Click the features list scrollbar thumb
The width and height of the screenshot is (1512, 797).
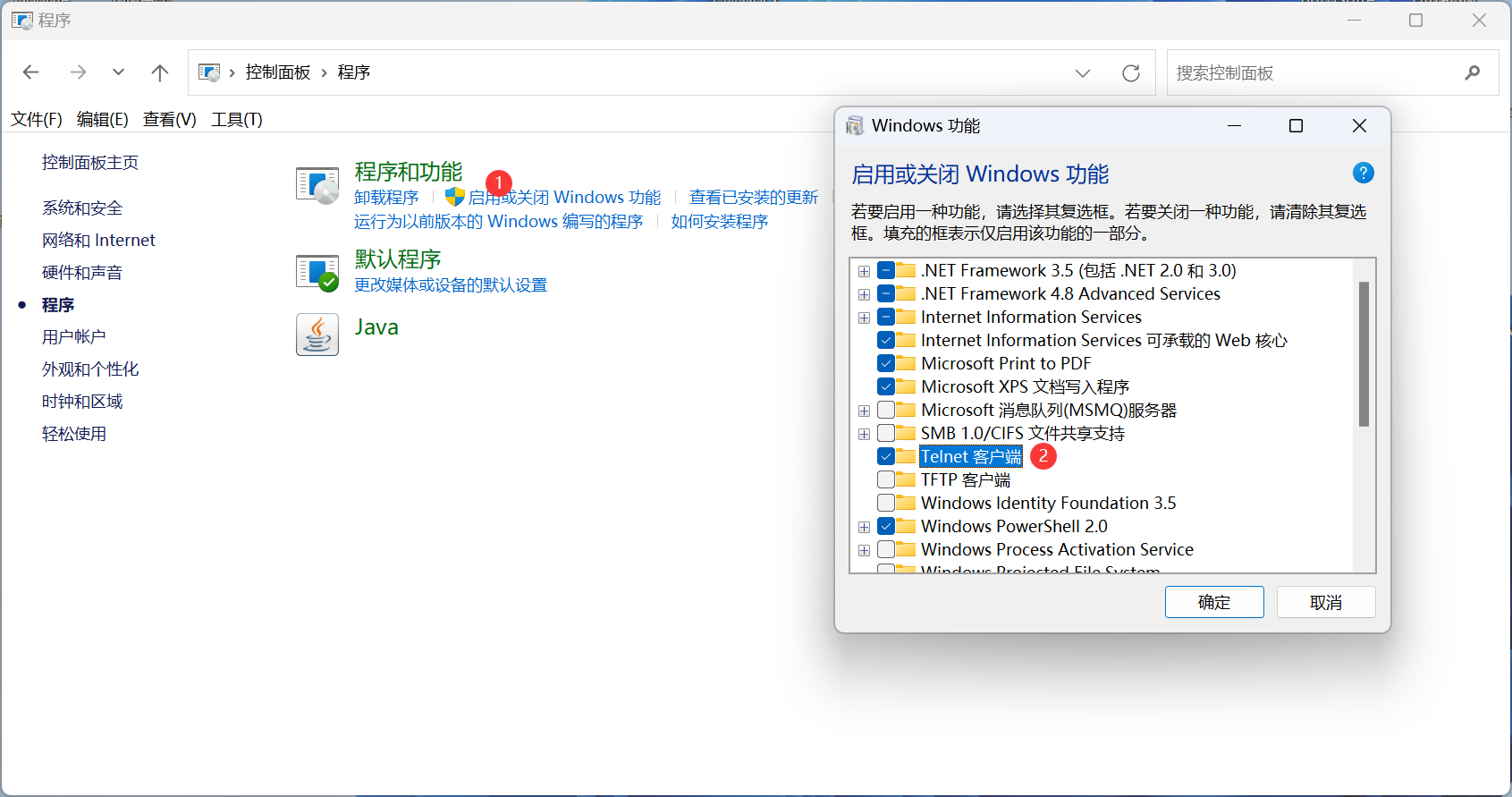pos(1364,354)
